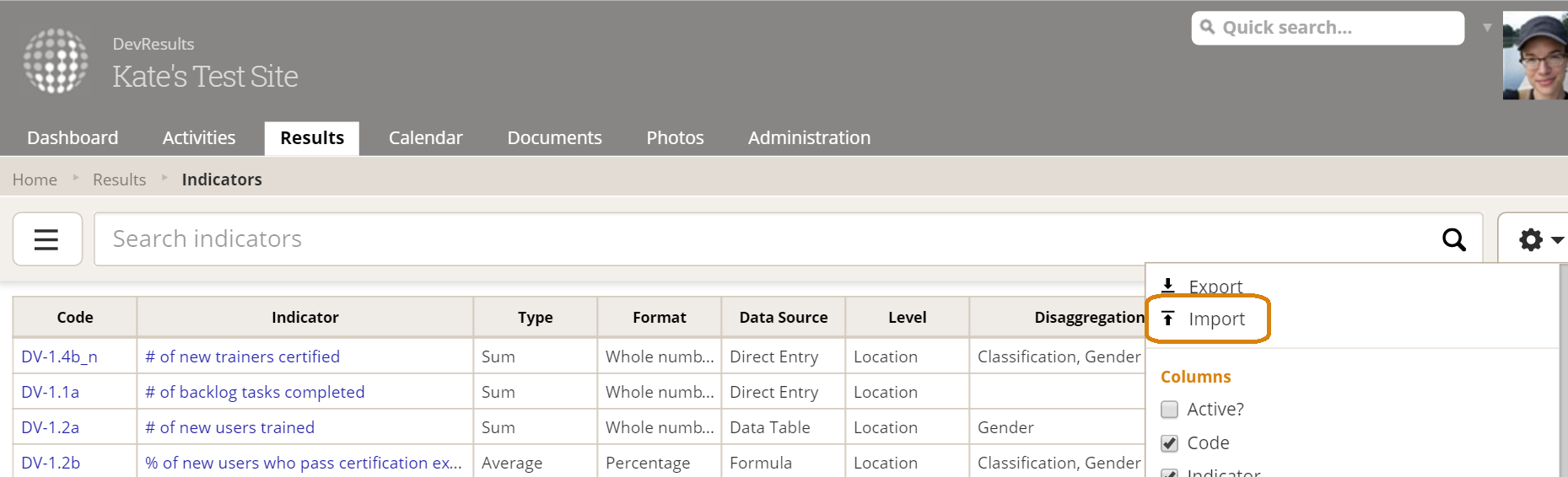Uncheck the Code column checkbox
Image resolution: width=1568 pixels, height=477 pixels.
pyautogui.click(x=1169, y=443)
